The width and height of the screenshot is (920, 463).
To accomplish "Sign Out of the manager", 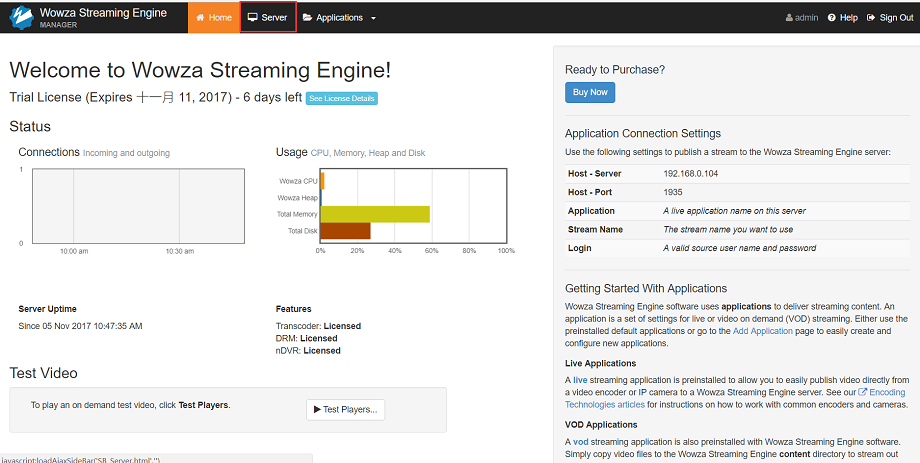I will click(890, 18).
